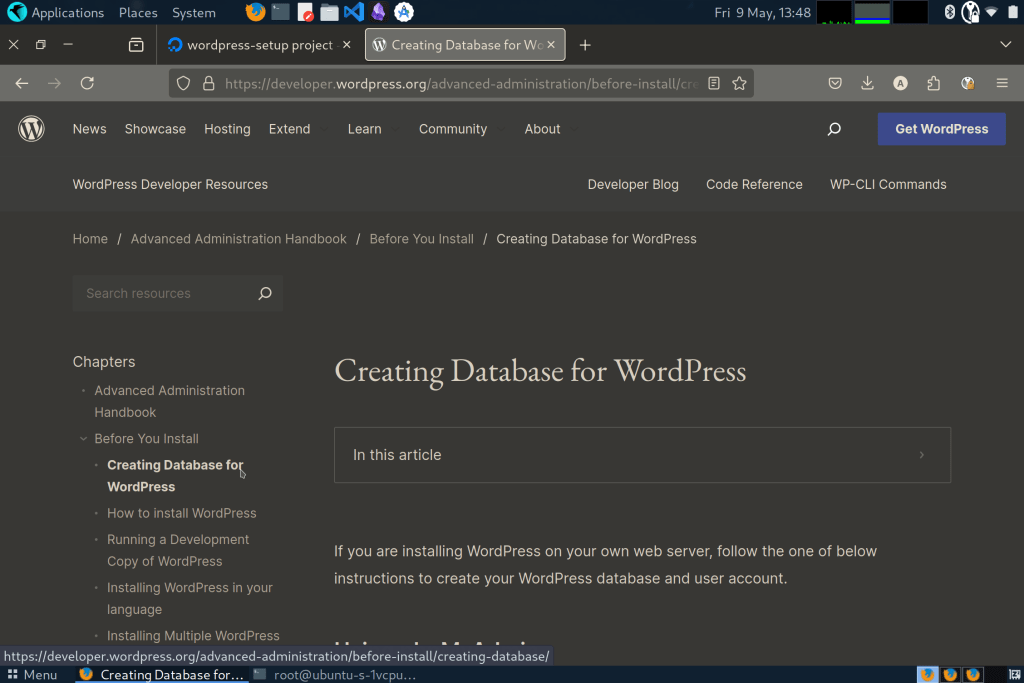The height and width of the screenshot is (683, 1024).
Task: Open the Places menu
Action: coord(138,12)
